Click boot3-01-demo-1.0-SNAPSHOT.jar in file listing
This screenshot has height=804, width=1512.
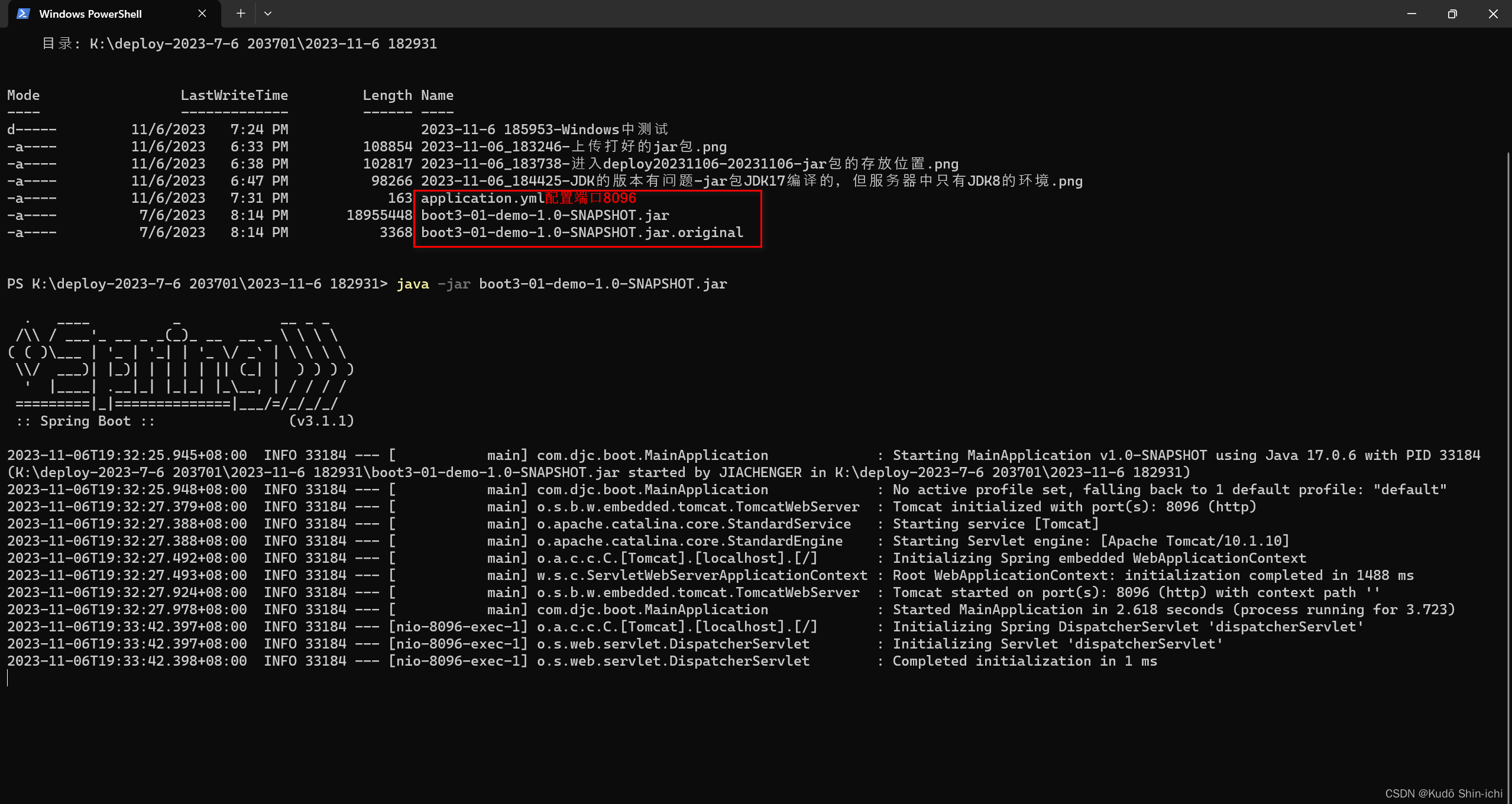(545, 215)
